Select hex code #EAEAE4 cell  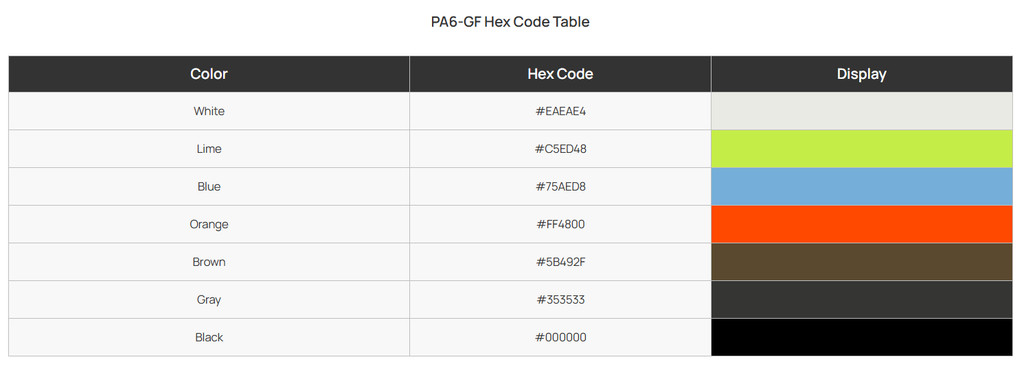click(x=560, y=111)
